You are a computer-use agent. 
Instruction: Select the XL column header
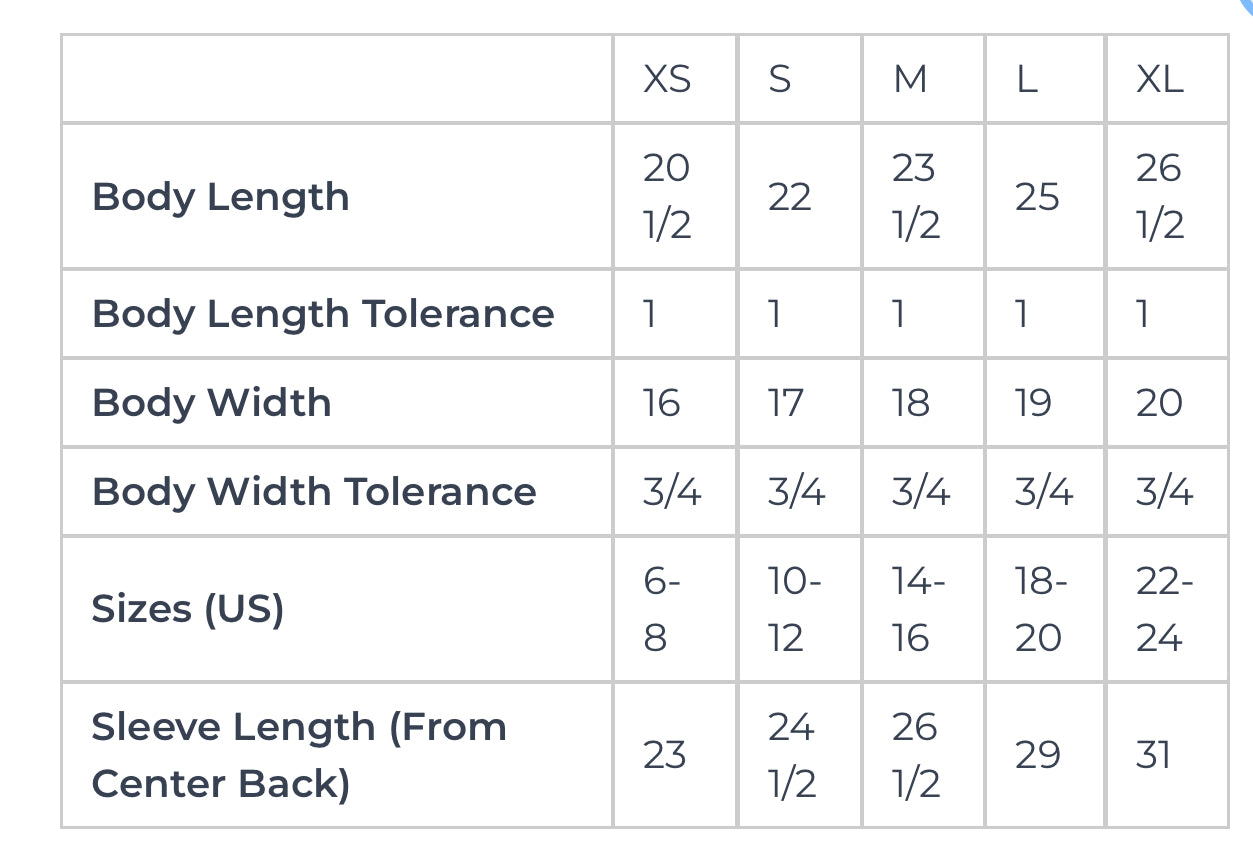click(1160, 79)
